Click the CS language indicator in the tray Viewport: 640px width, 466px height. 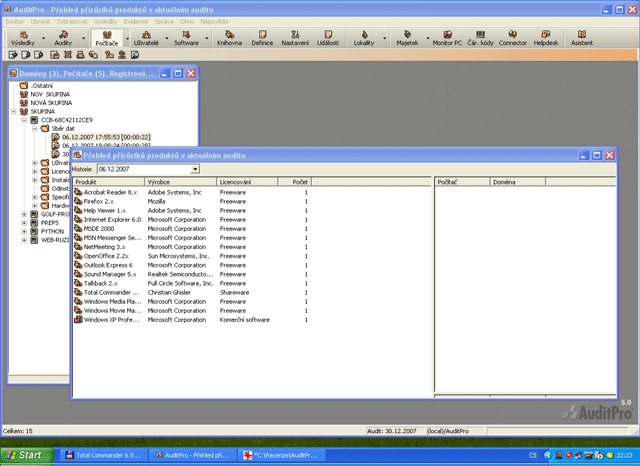point(533,455)
